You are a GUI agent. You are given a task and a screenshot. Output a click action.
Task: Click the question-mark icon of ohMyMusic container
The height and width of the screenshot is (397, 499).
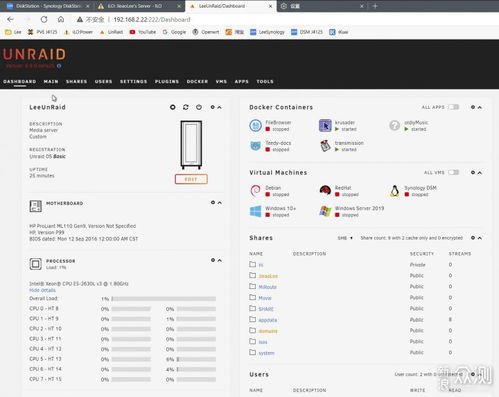[x=394, y=126]
